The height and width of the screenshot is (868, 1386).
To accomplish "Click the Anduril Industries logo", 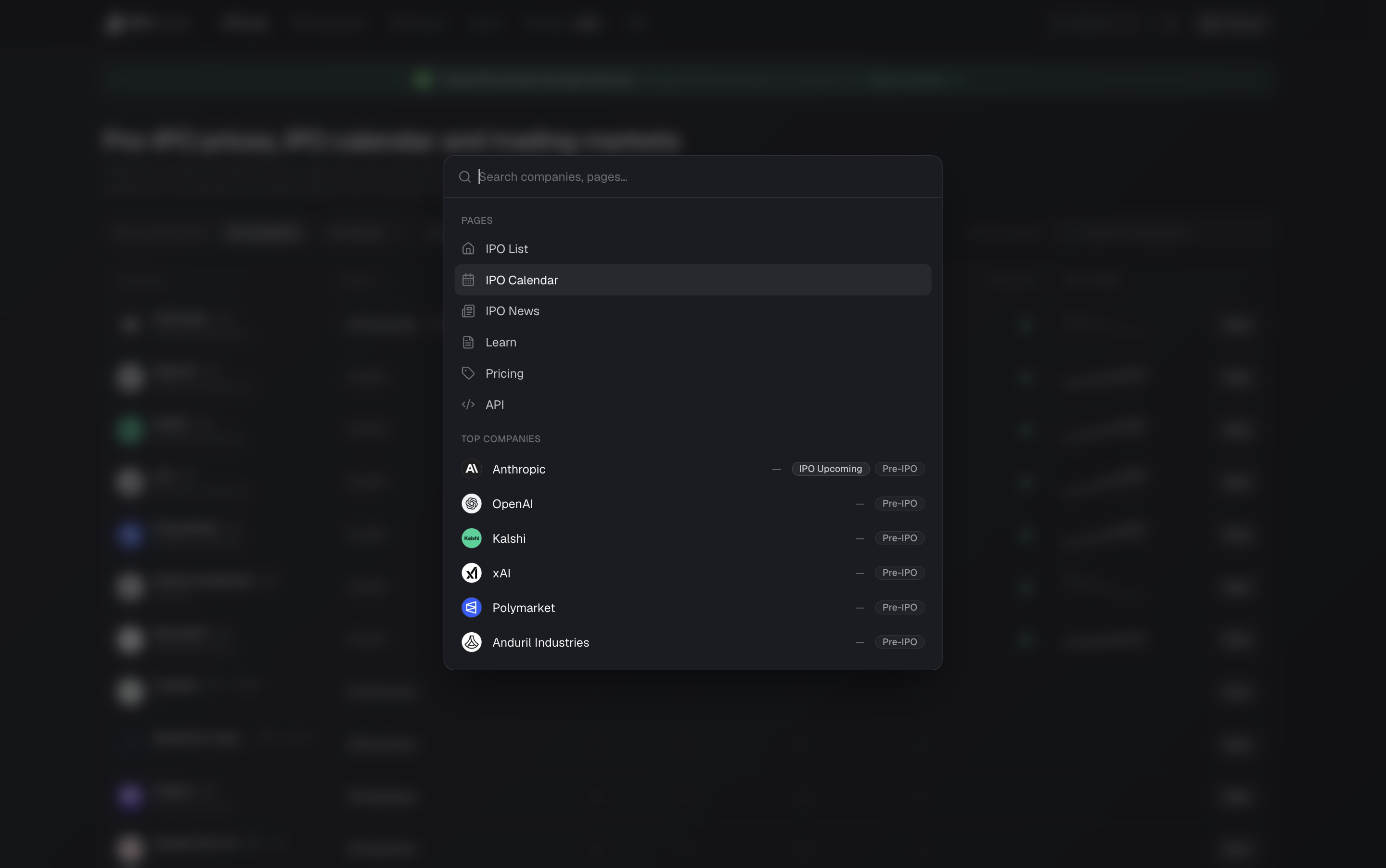I will pos(471,642).
